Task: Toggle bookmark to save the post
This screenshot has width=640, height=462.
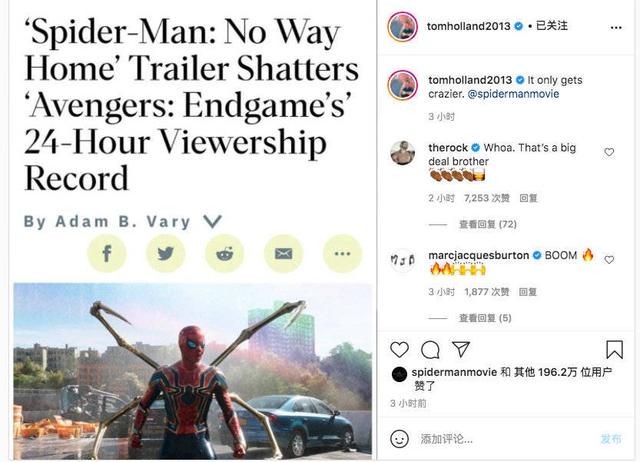Action: click(x=614, y=350)
